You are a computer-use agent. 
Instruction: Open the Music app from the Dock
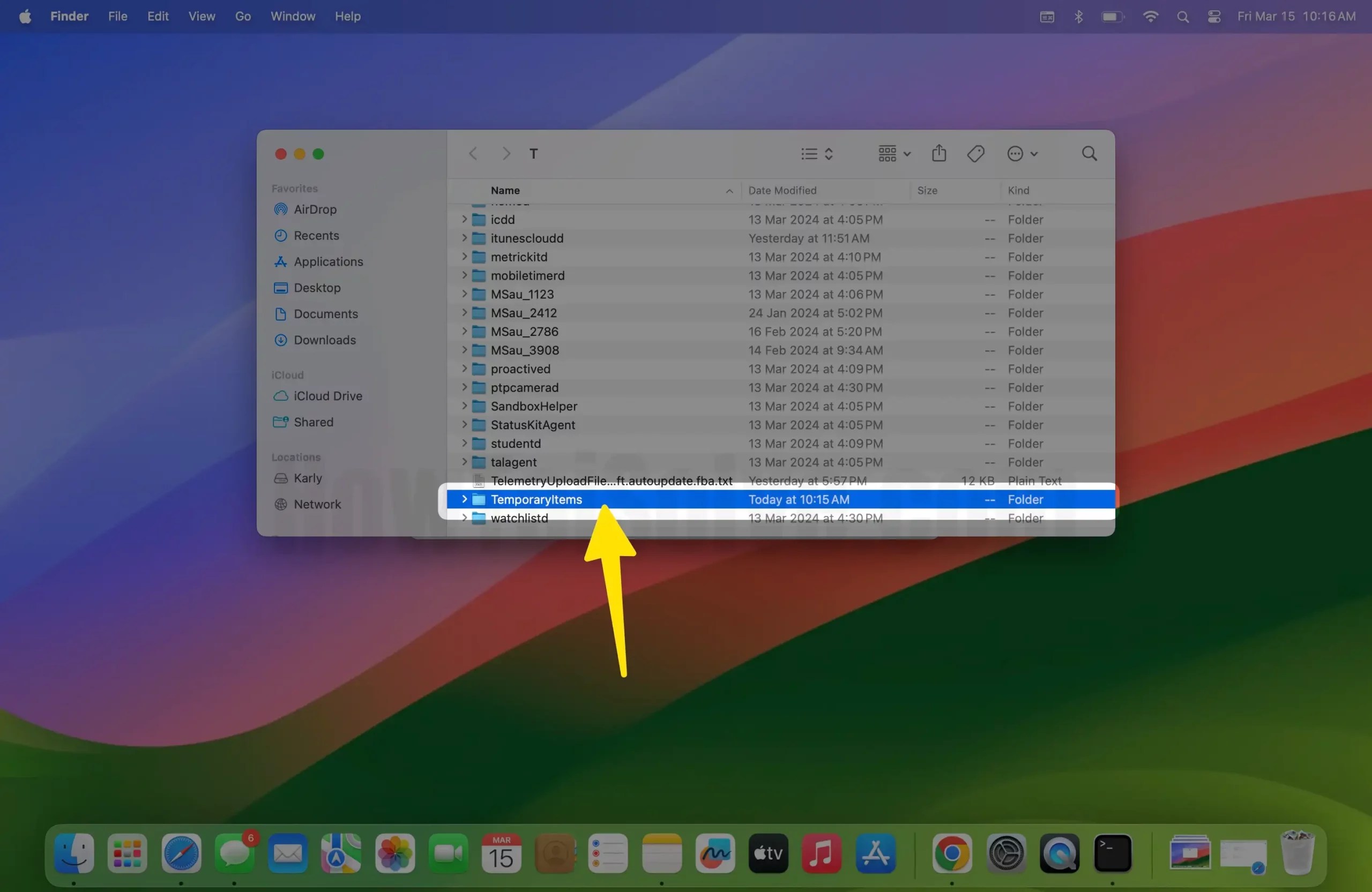pyautogui.click(x=821, y=853)
